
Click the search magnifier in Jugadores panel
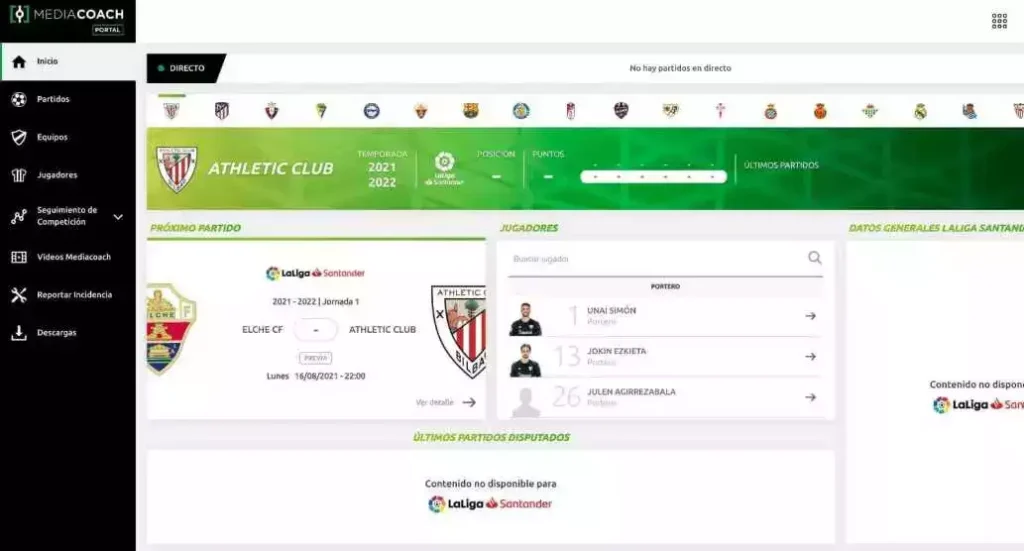click(x=815, y=258)
